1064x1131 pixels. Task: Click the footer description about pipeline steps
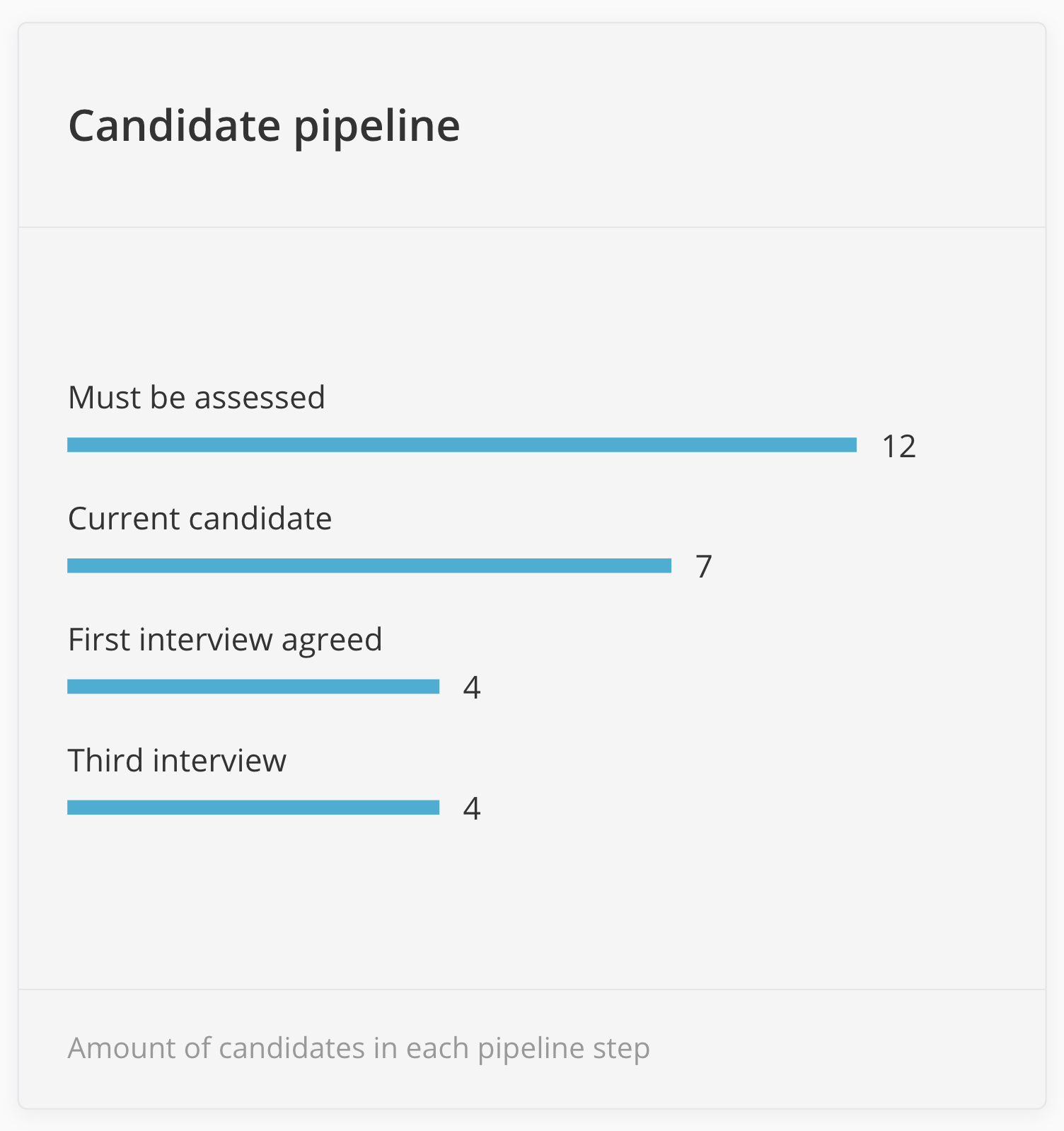[358, 1047]
